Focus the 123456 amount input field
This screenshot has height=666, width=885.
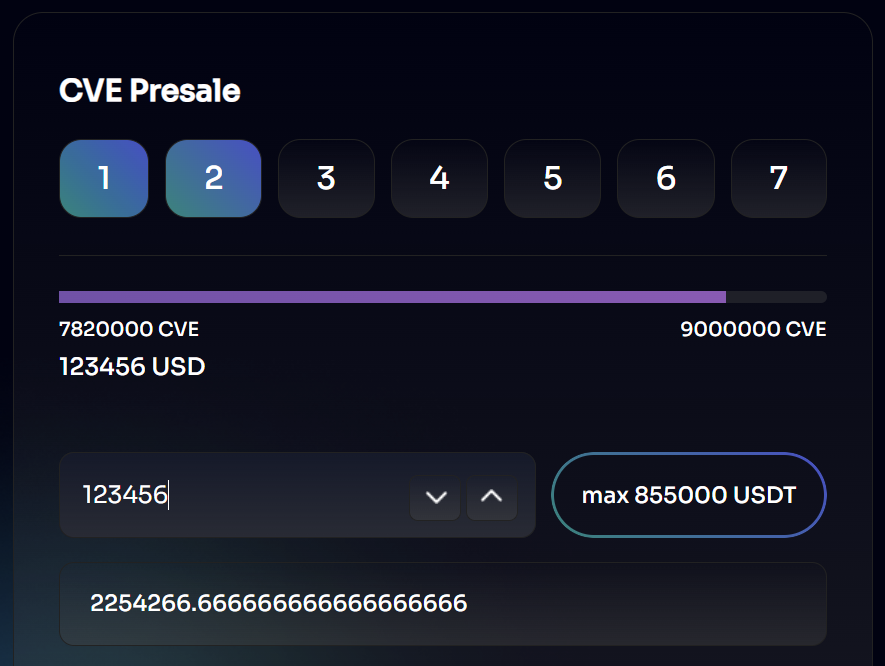tap(240, 495)
